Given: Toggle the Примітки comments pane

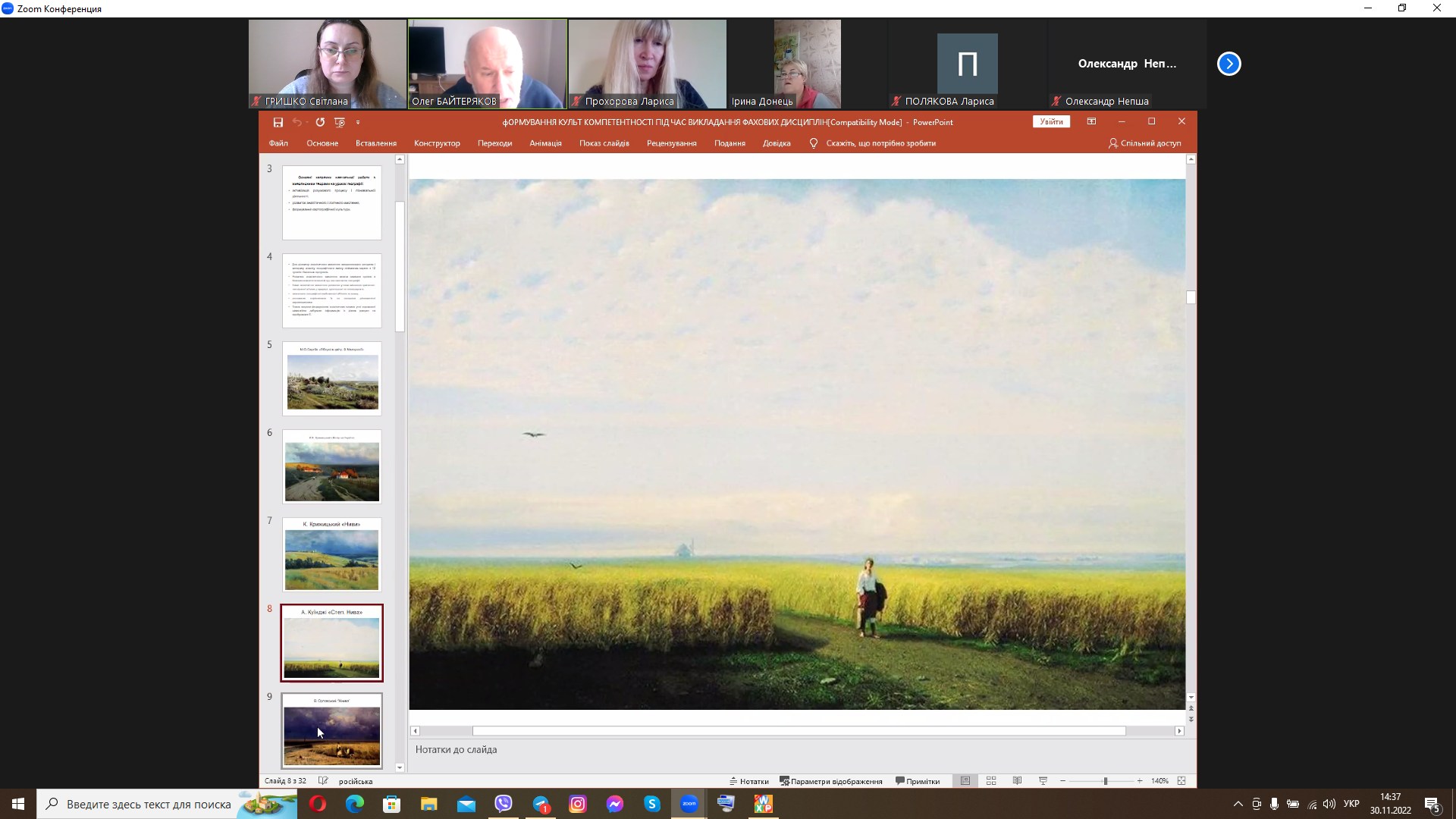Looking at the screenshot, I should point(917,781).
